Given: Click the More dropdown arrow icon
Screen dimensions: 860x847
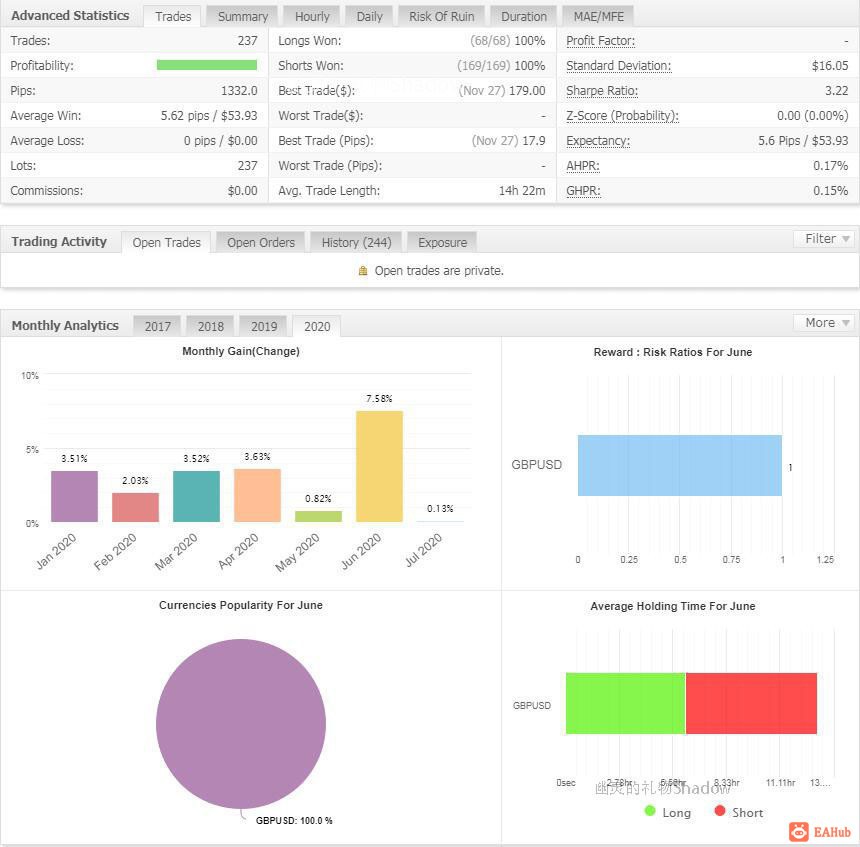Looking at the screenshot, I should 846,323.
